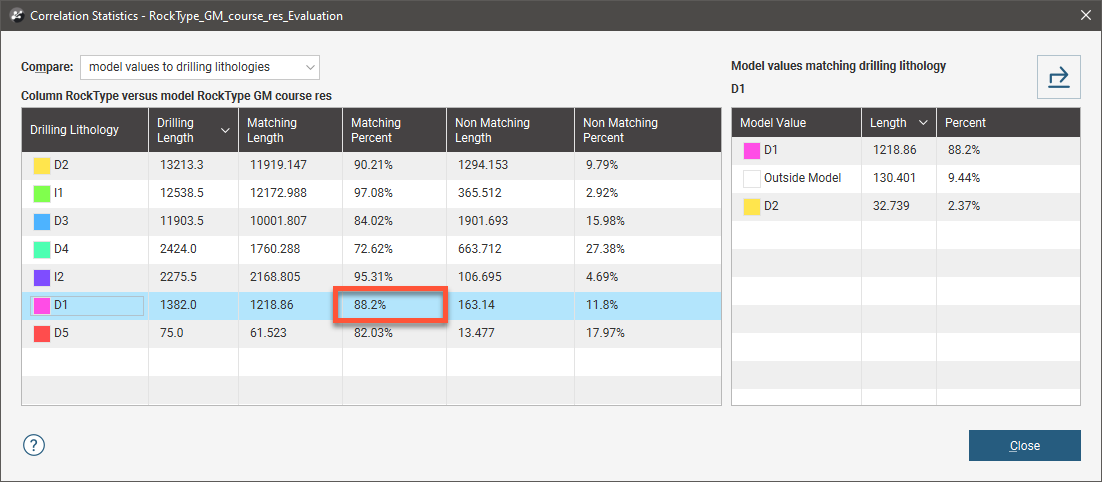
Task: Click the purple I2 color swatch
Action: 42,277
